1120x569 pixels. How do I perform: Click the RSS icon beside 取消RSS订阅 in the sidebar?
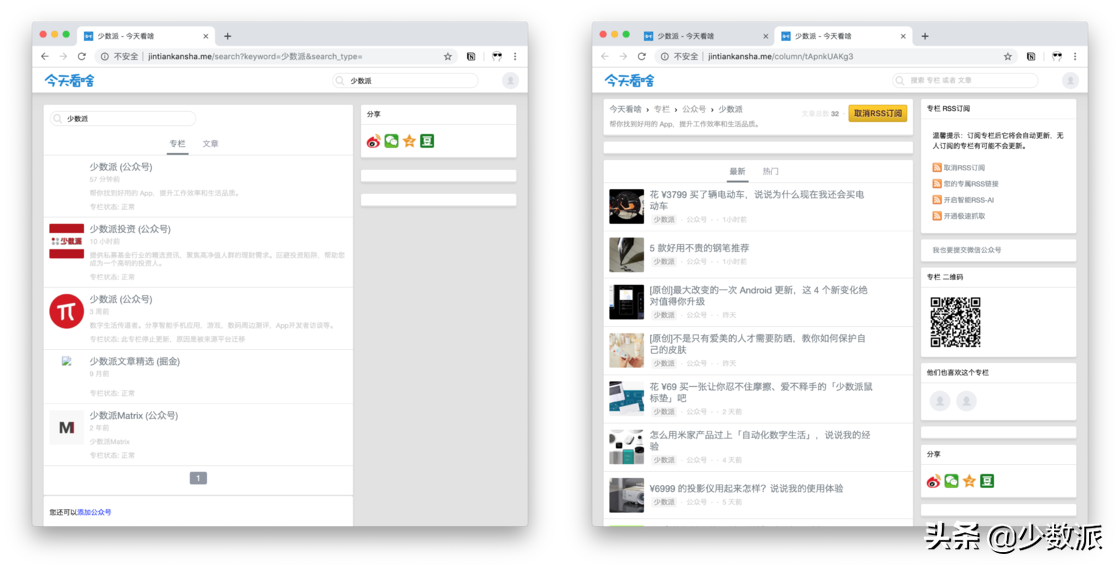point(936,168)
